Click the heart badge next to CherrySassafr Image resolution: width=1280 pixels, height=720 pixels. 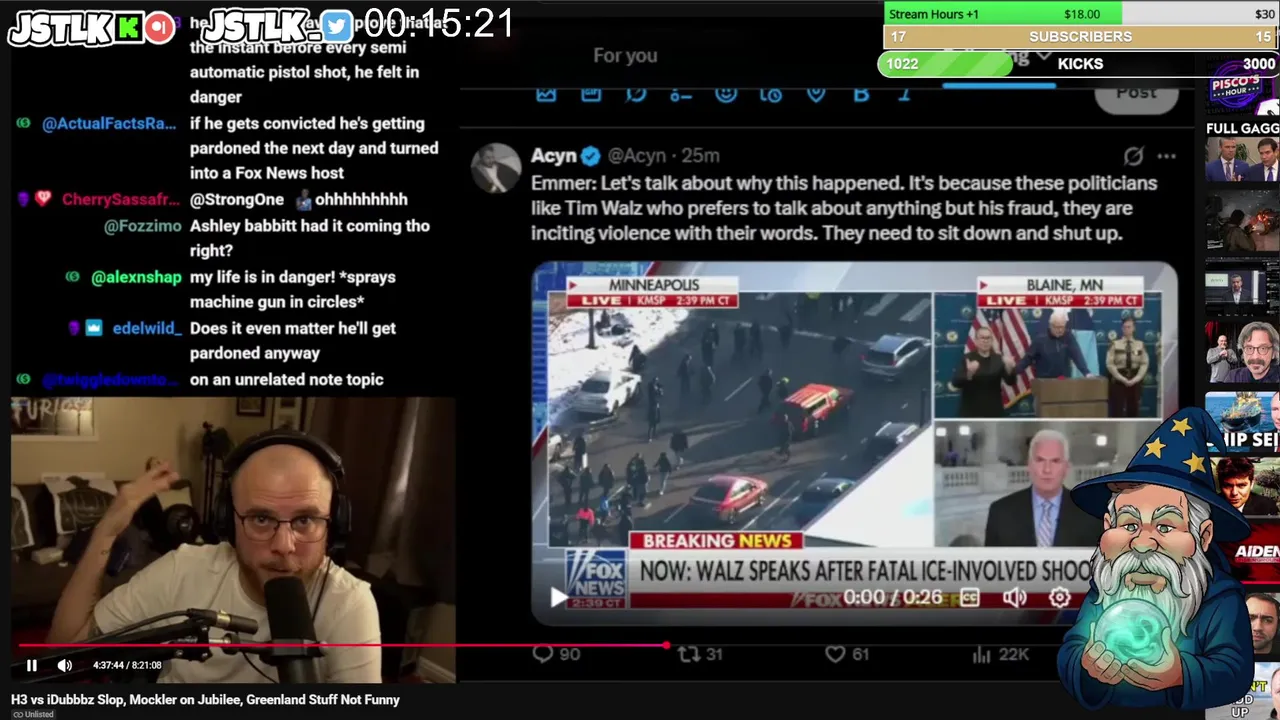tap(43, 200)
